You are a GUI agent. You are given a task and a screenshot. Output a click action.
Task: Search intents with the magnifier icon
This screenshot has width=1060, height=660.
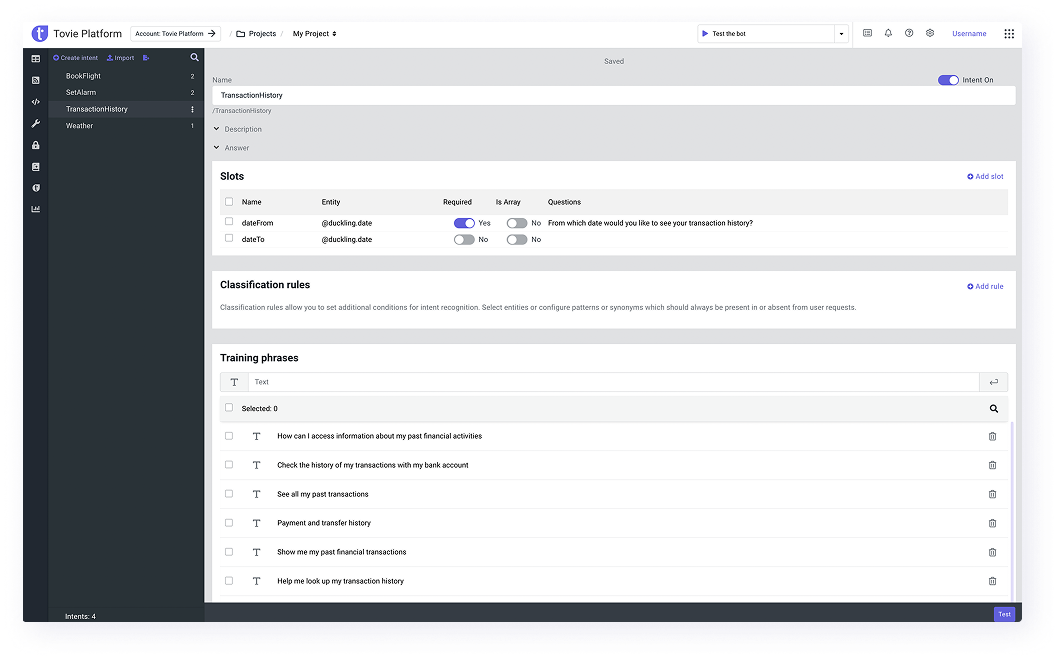coord(195,57)
